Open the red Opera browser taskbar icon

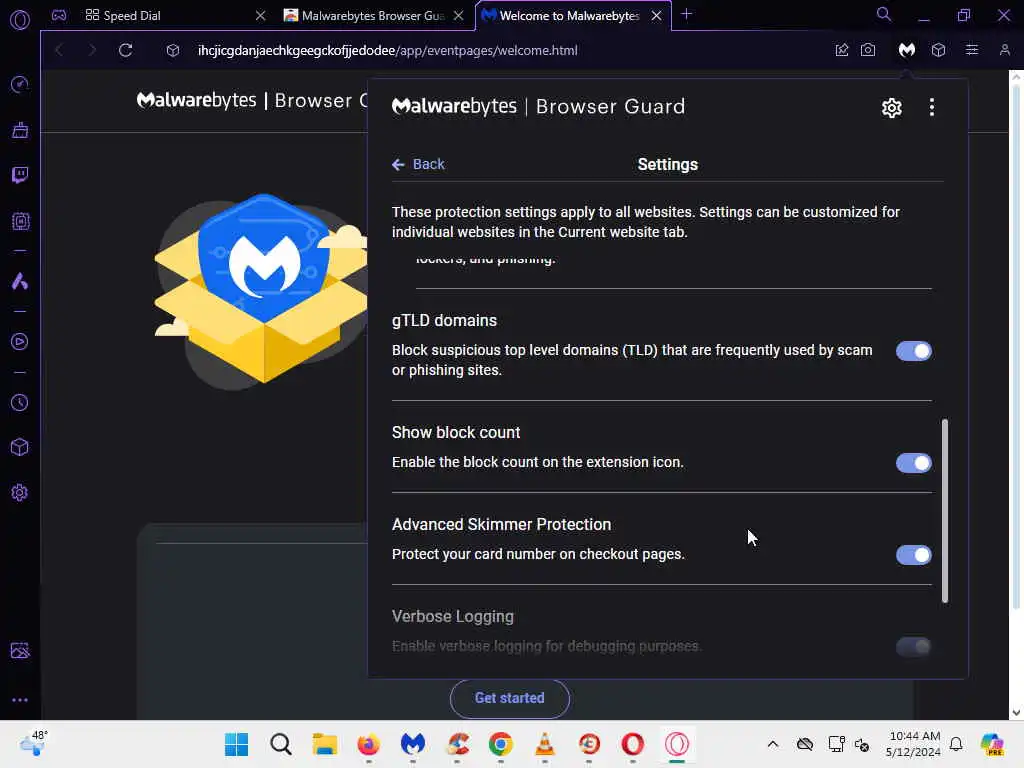tap(632, 744)
